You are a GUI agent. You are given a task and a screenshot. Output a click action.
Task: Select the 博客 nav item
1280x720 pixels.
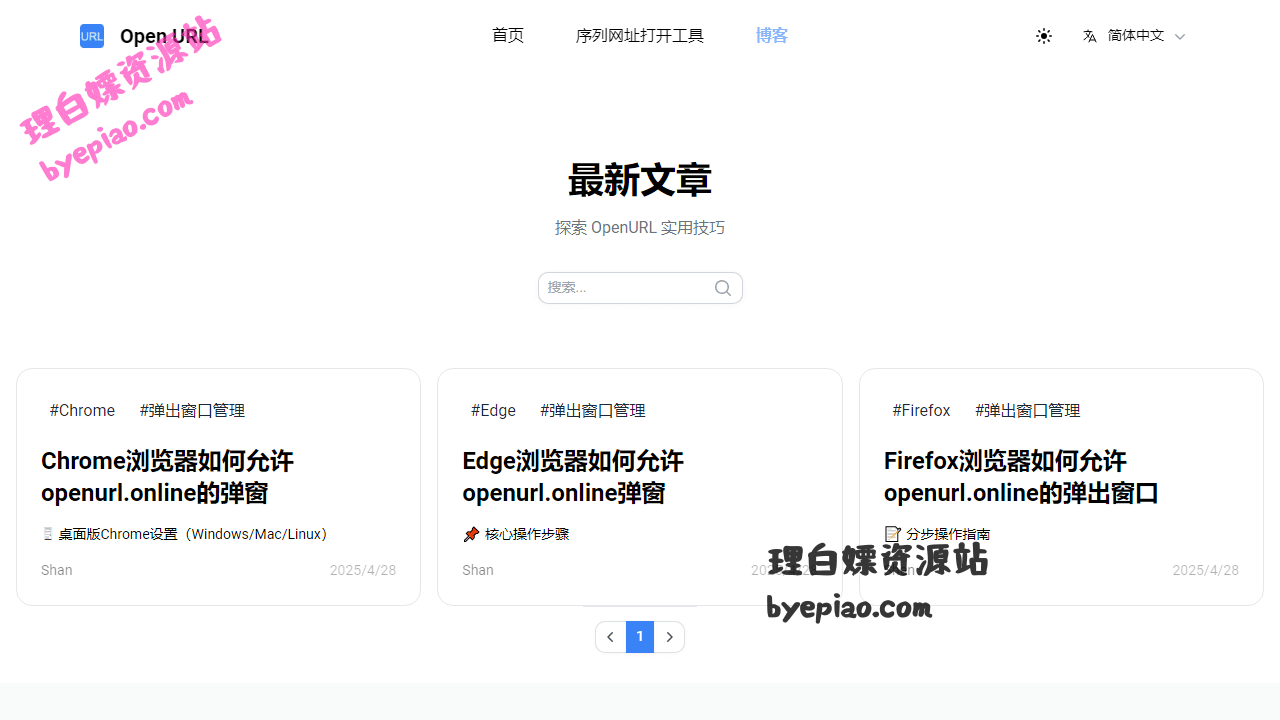(772, 36)
